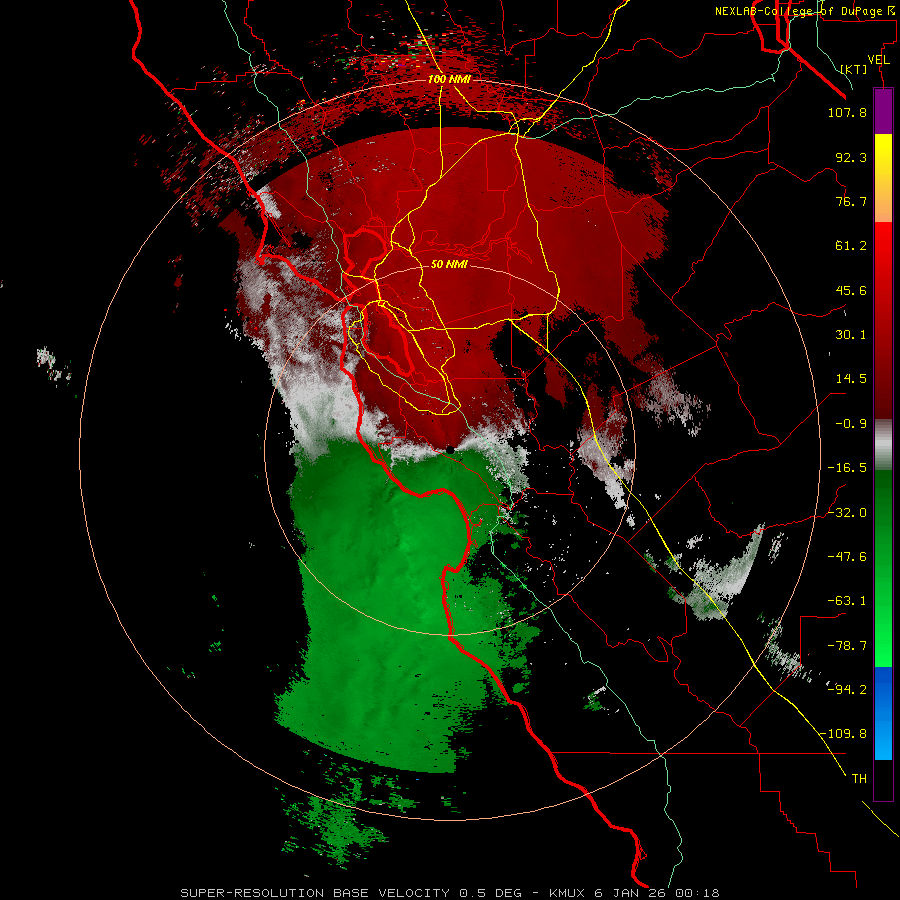Click the 50 NMI range ring label
The image size is (900, 900).
tap(449, 265)
